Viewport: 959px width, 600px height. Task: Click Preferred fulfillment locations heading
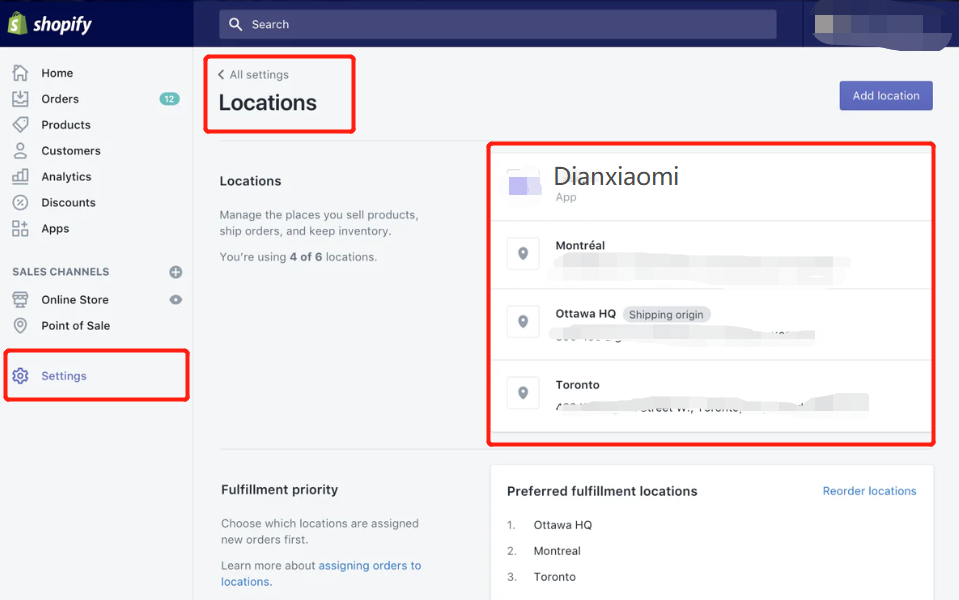click(x=602, y=491)
